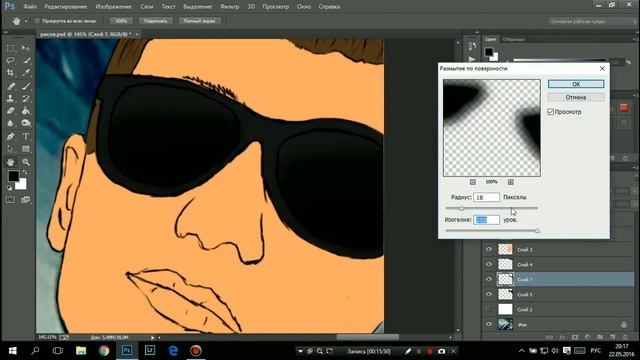The image size is (640, 360).
Task: Click the Изогелия input field
Action: (x=486, y=220)
